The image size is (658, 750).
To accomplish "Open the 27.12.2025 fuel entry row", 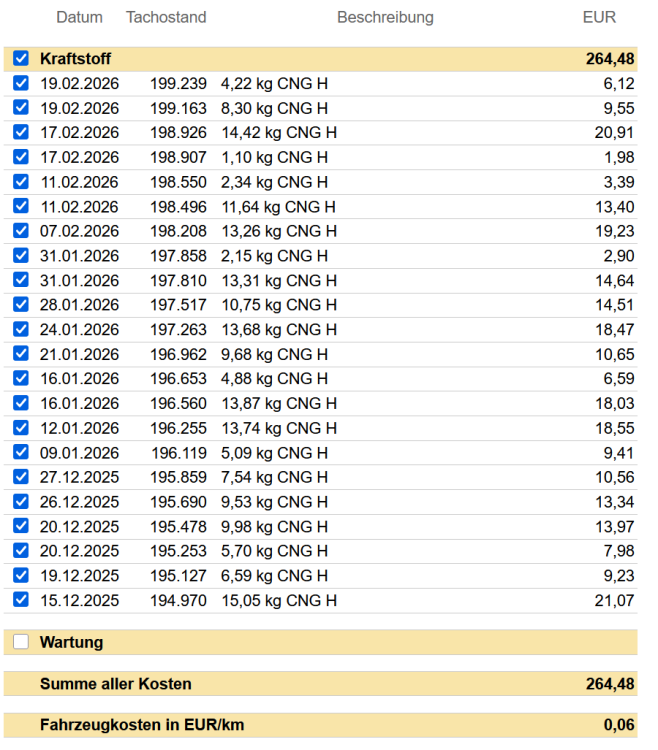I will (320, 477).
